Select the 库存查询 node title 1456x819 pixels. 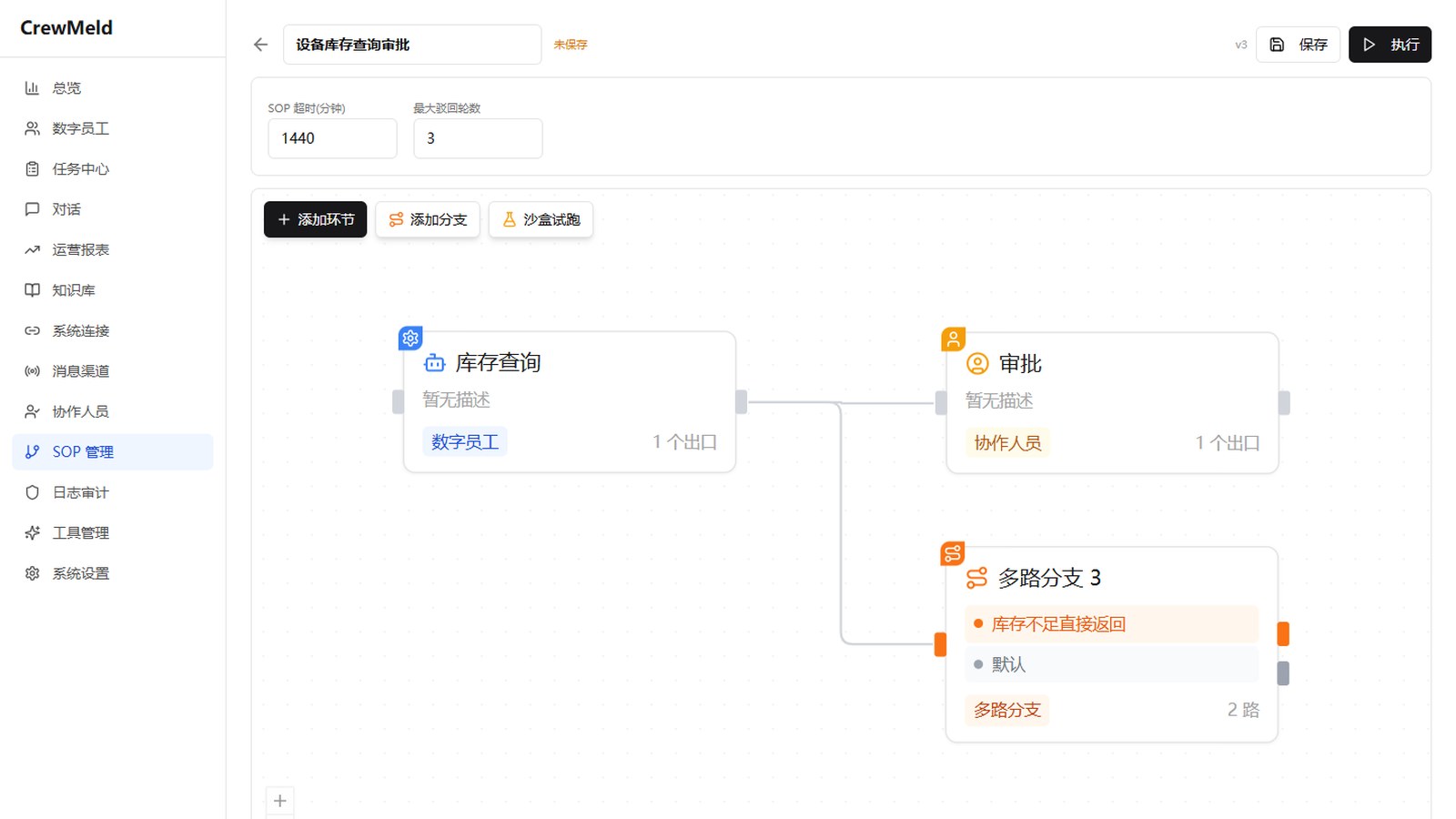[x=498, y=363]
